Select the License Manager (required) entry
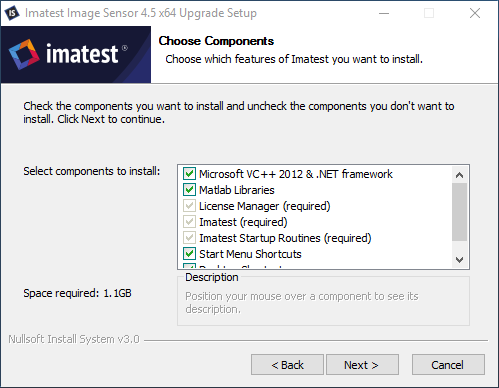The width and height of the screenshot is (499, 388). (x=265, y=206)
